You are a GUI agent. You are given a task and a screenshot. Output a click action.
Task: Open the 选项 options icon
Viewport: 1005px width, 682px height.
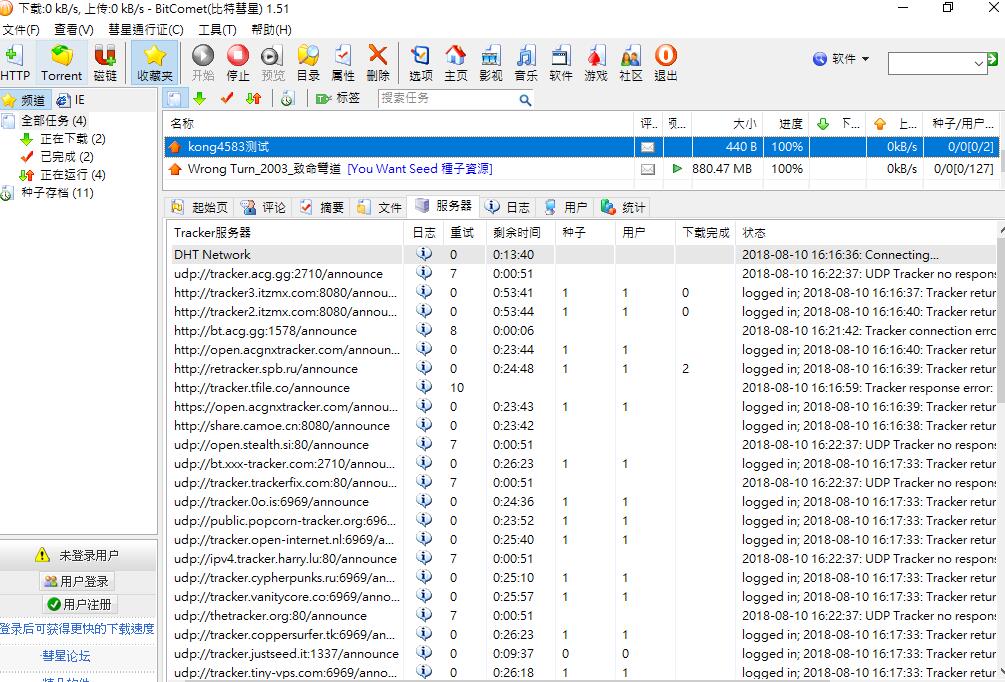[420, 63]
